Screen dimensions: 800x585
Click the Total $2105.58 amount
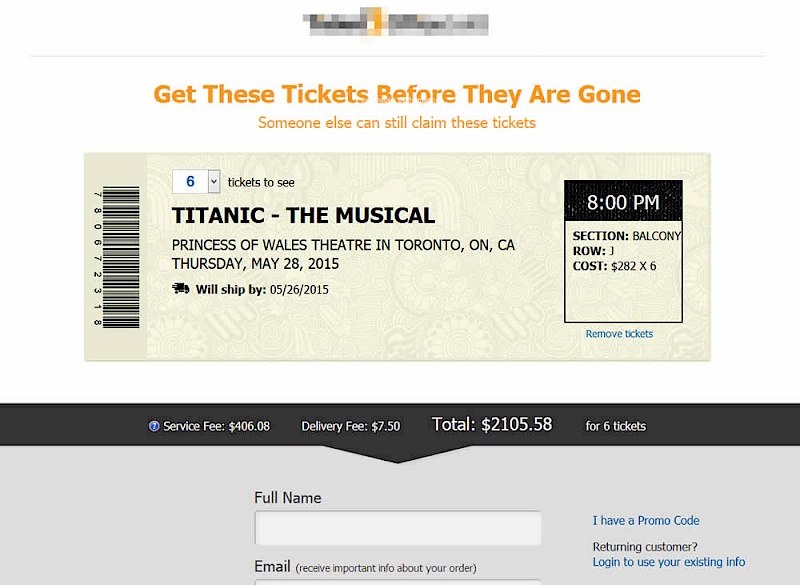click(x=492, y=424)
